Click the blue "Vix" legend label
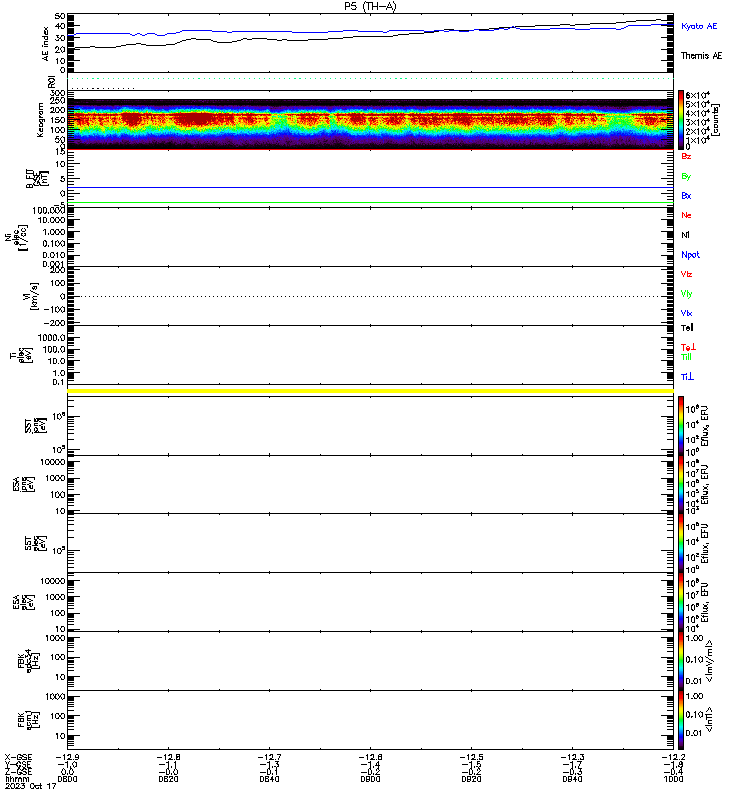 [686, 313]
